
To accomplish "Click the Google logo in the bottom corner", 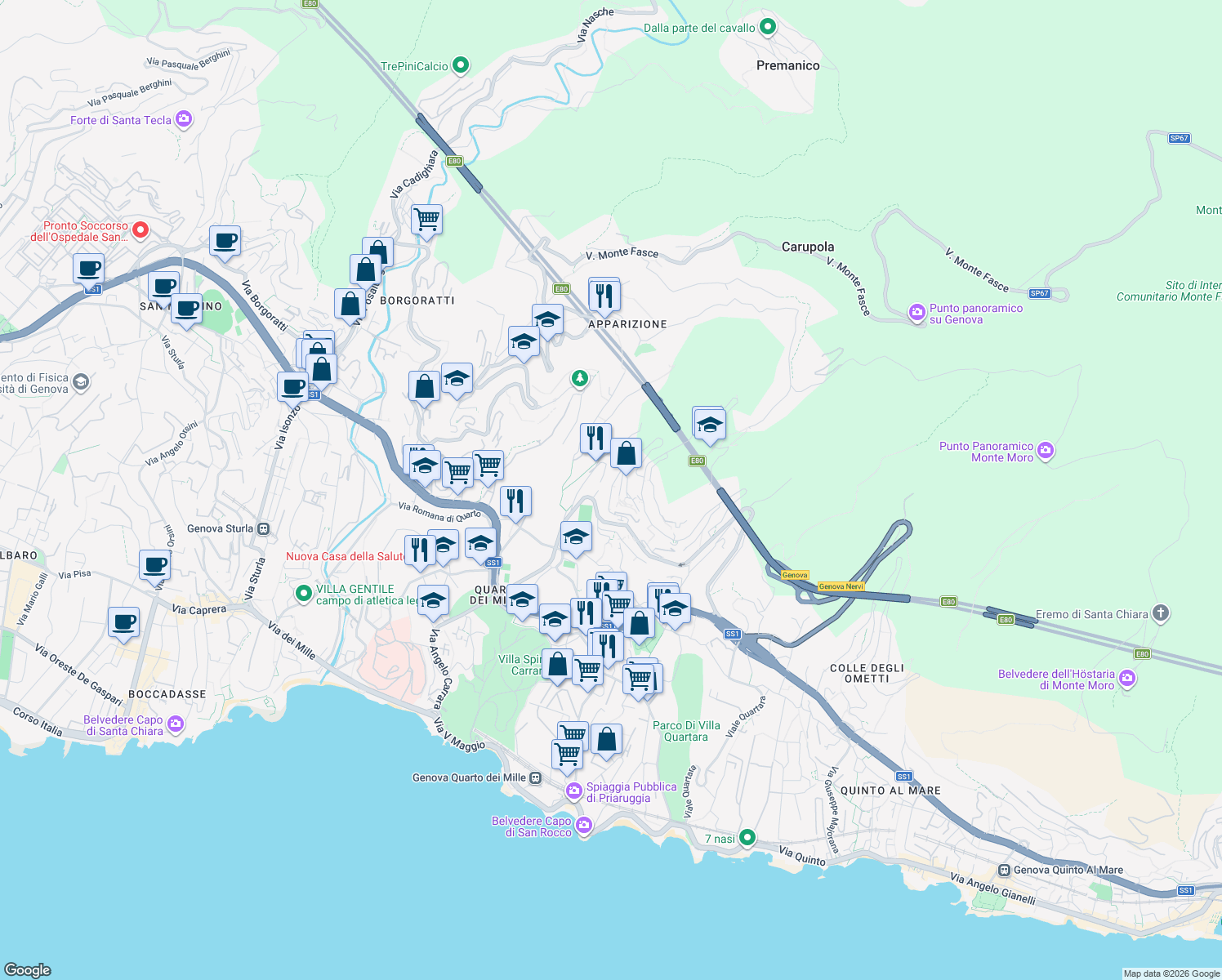I will pyautogui.click(x=29, y=970).
